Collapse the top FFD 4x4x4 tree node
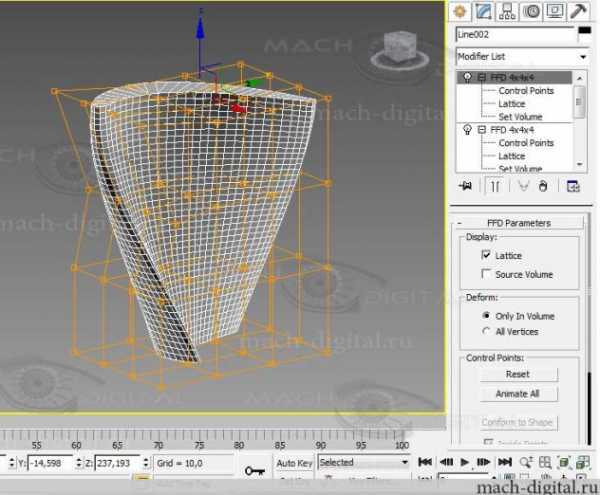The width and height of the screenshot is (600, 495). (x=480, y=77)
